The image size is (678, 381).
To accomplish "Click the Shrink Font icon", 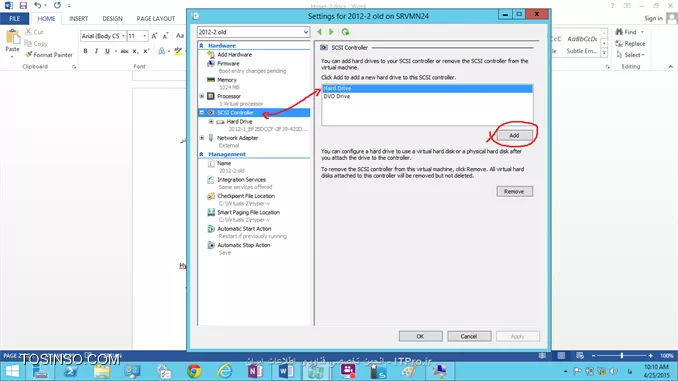I will click(165, 36).
